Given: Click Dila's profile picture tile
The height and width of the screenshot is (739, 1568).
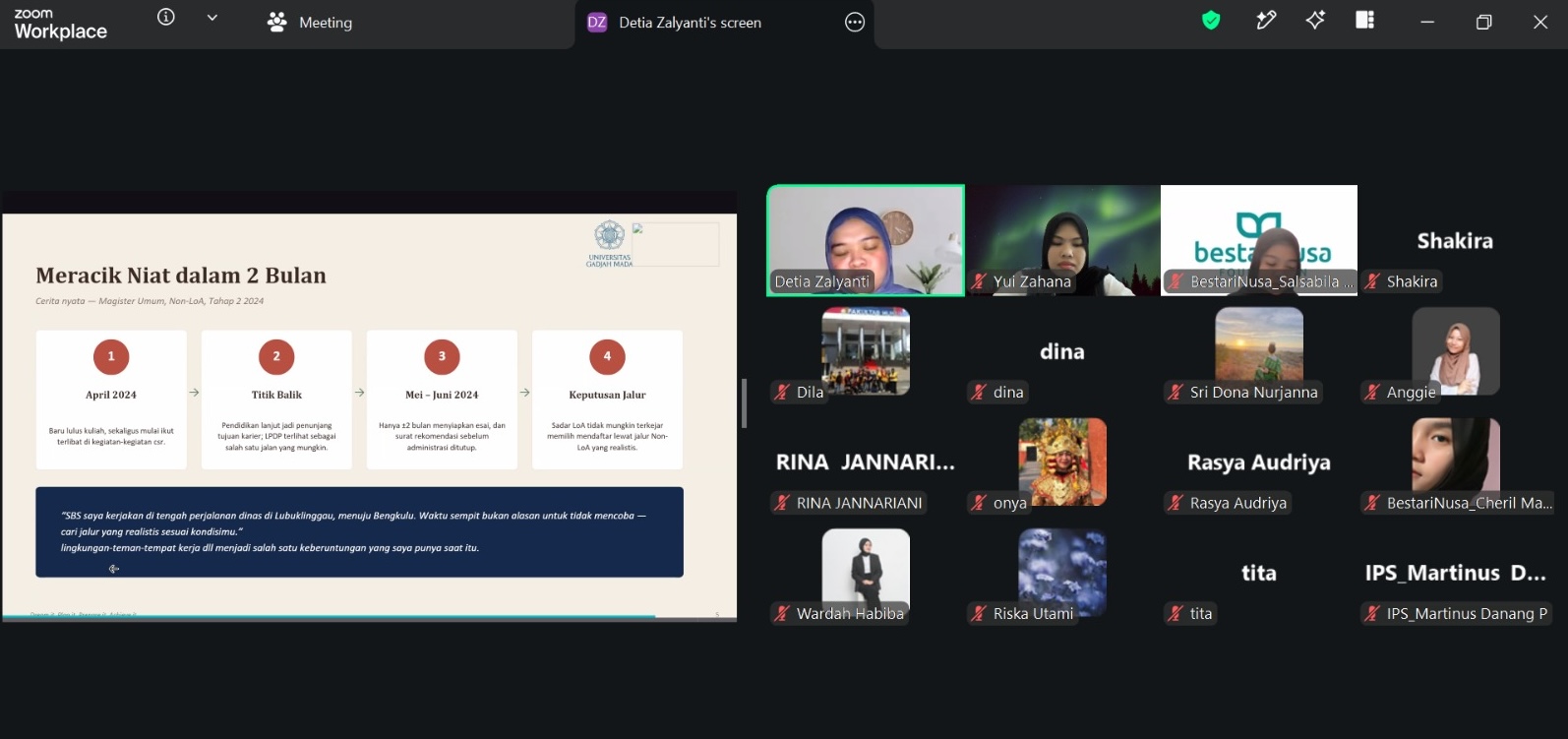Looking at the screenshot, I should [x=866, y=351].
